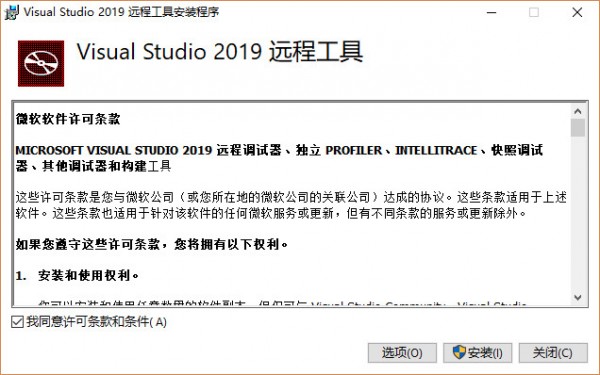Click the license text scrollbar thumb

[x=578, y=127]
